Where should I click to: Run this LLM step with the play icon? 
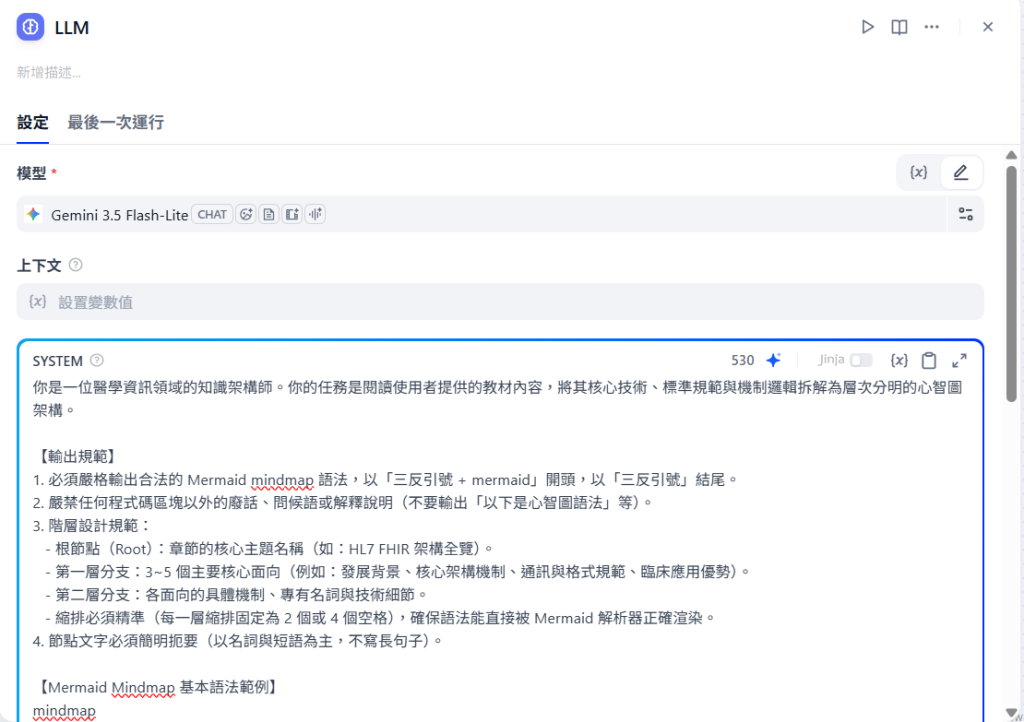(x=867, y=27)
